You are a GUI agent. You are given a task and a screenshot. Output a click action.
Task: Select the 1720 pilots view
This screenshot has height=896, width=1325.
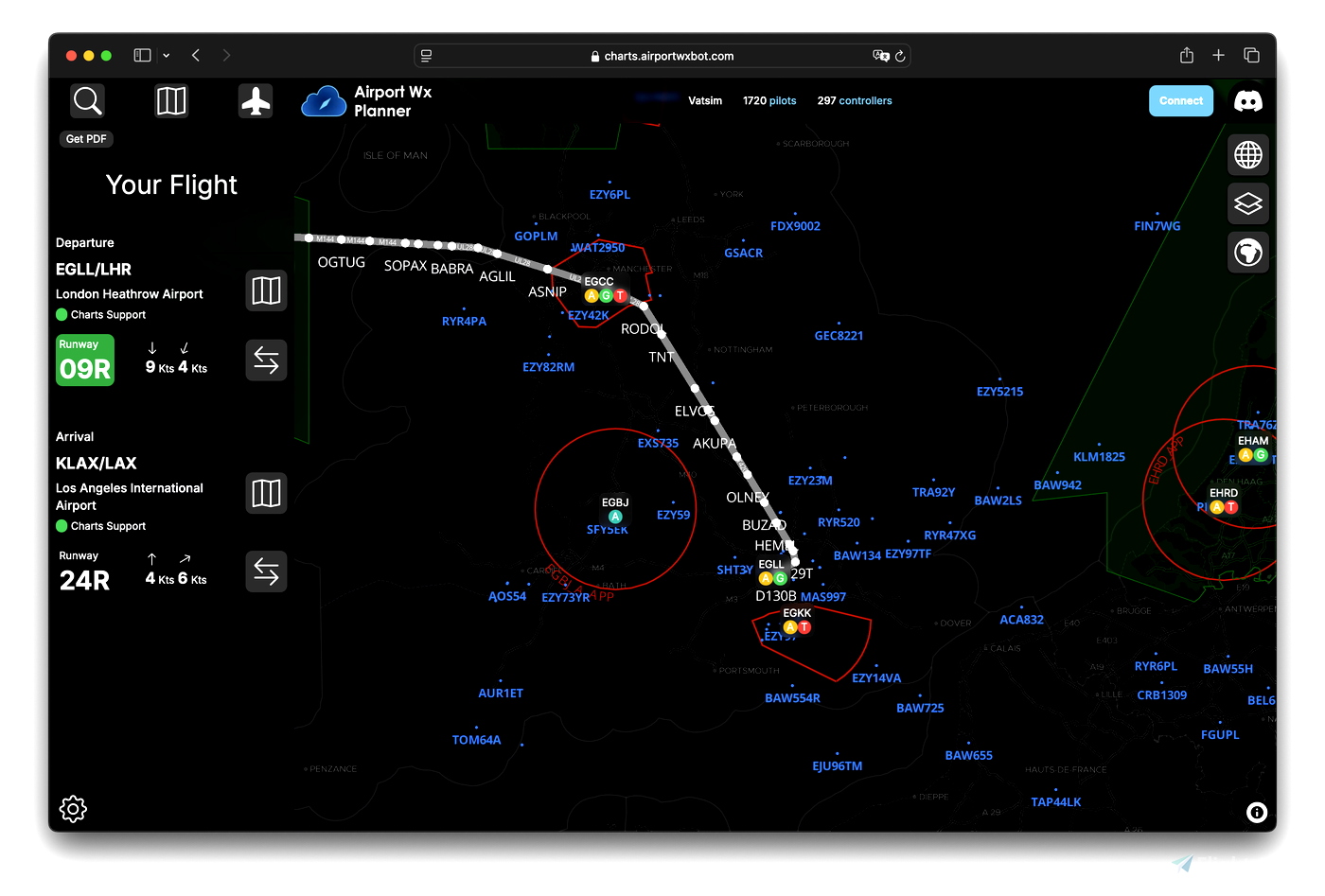pyautogui.click(x=769, y=100)
